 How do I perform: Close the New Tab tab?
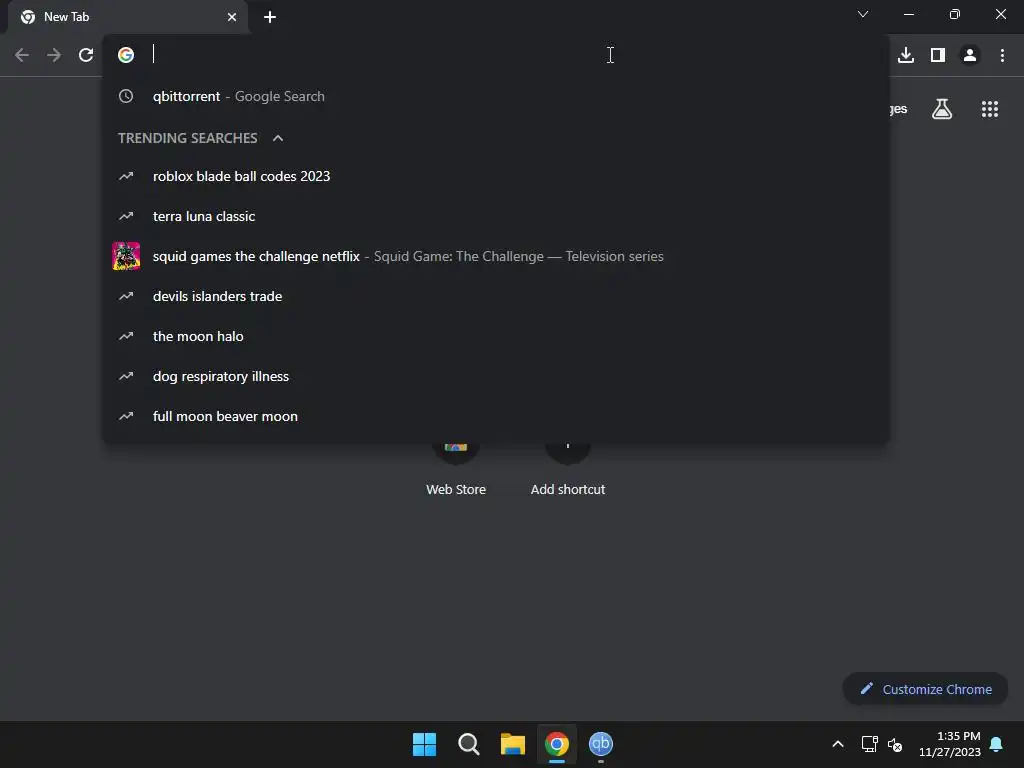click(x=232, y=17)
